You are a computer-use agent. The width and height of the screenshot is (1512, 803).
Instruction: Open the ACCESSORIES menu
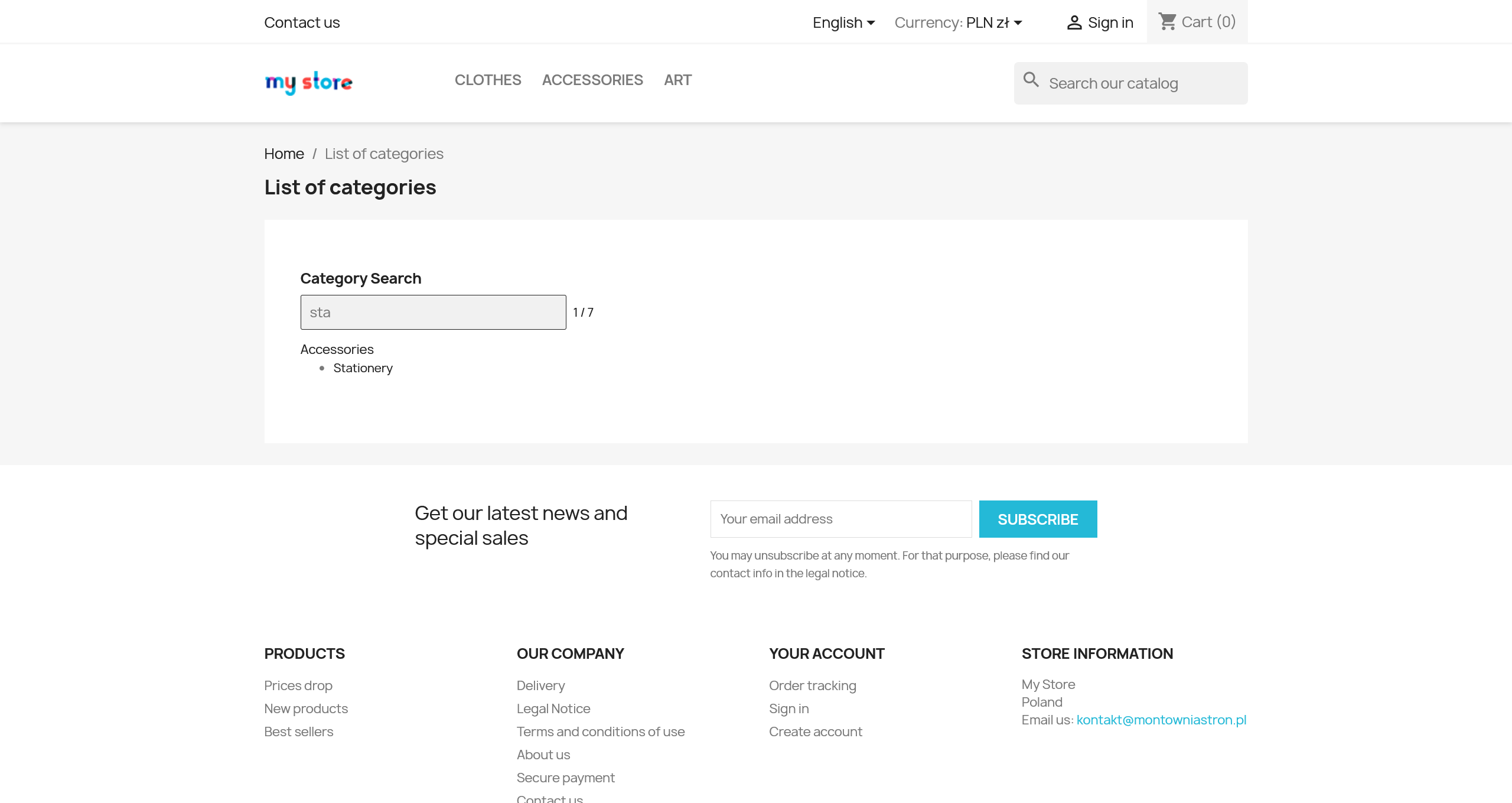click(592, 80)
